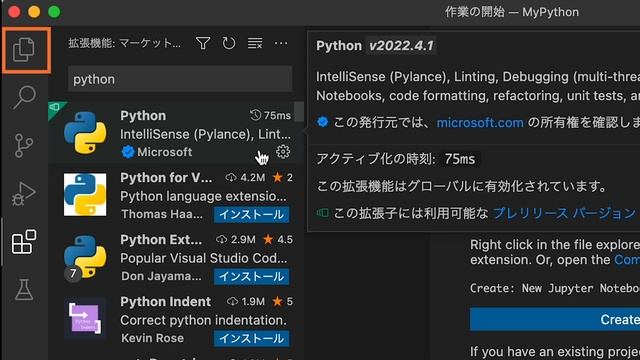Install the Python Extension Pack by Don Jayamanne

[251, 277]
